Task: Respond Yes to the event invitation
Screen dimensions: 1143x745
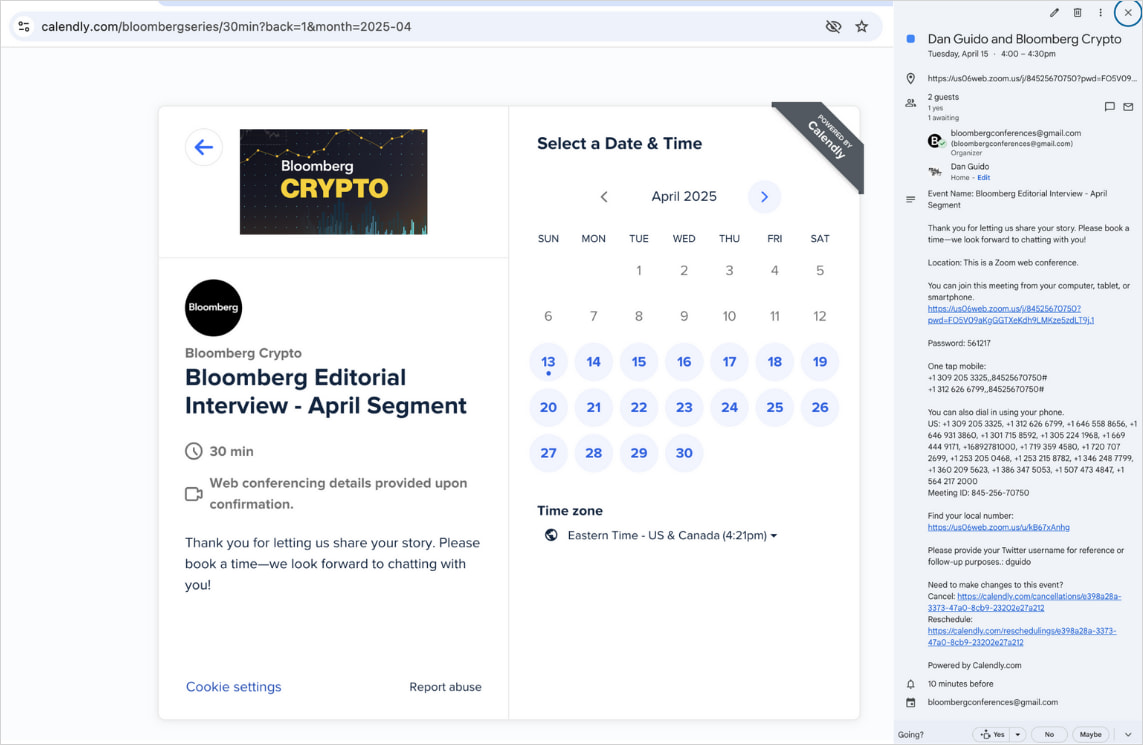Action: point(994,733)
